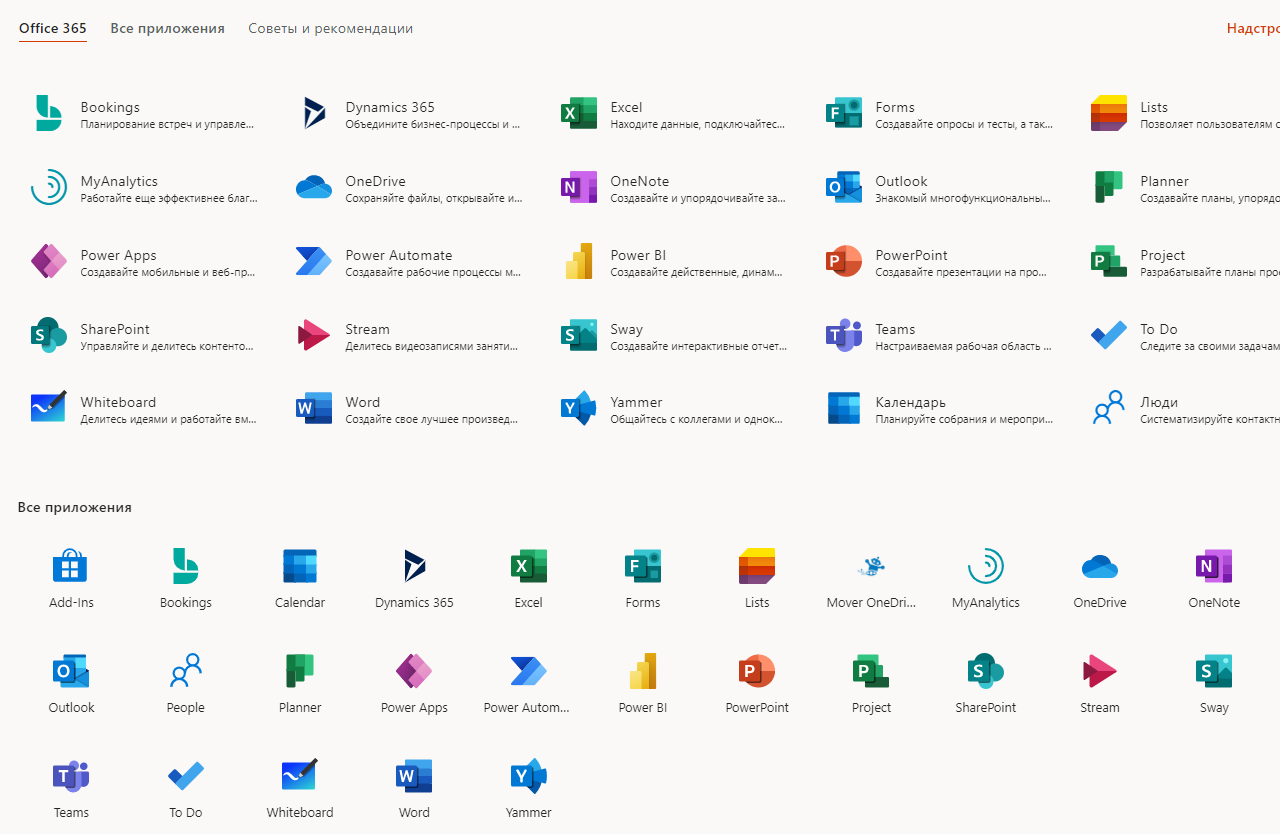
Task: Open the Календарь app icon
Action: (844, 409)
